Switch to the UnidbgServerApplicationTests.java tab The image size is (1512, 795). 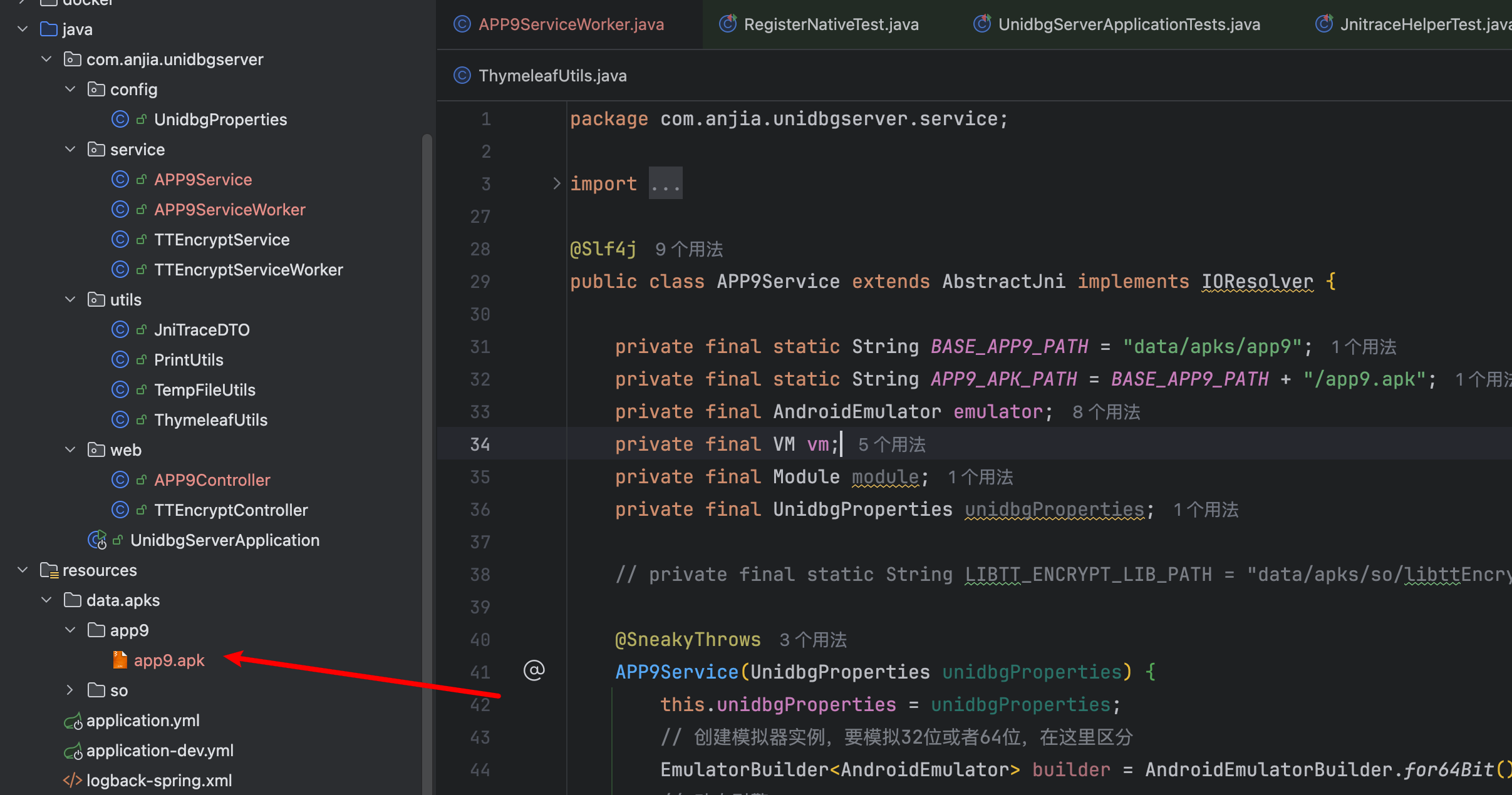1128,24
